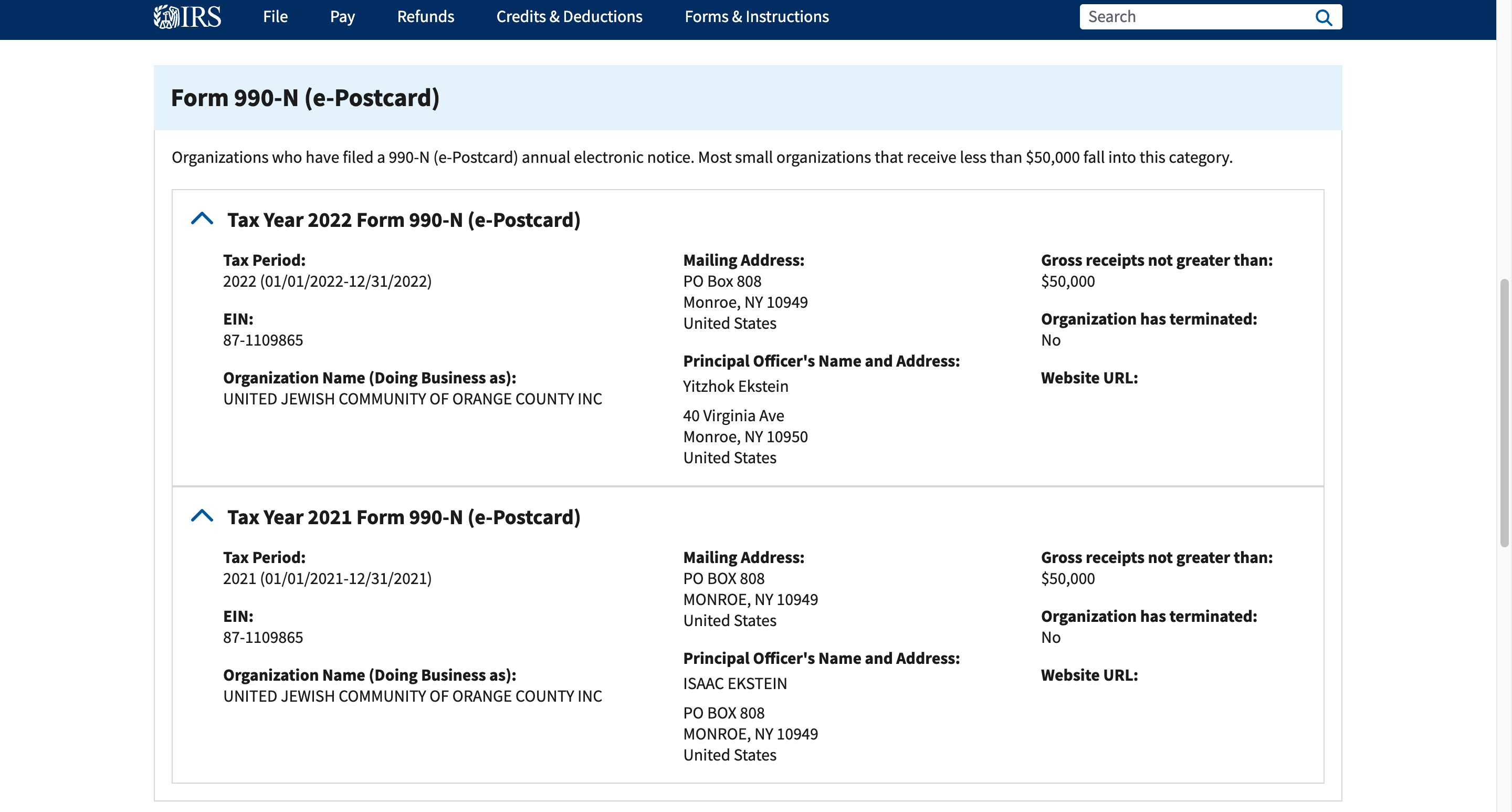1512x812 pixels.
Task: Open Credits & Deductions menu
Action: coord(569,16)
